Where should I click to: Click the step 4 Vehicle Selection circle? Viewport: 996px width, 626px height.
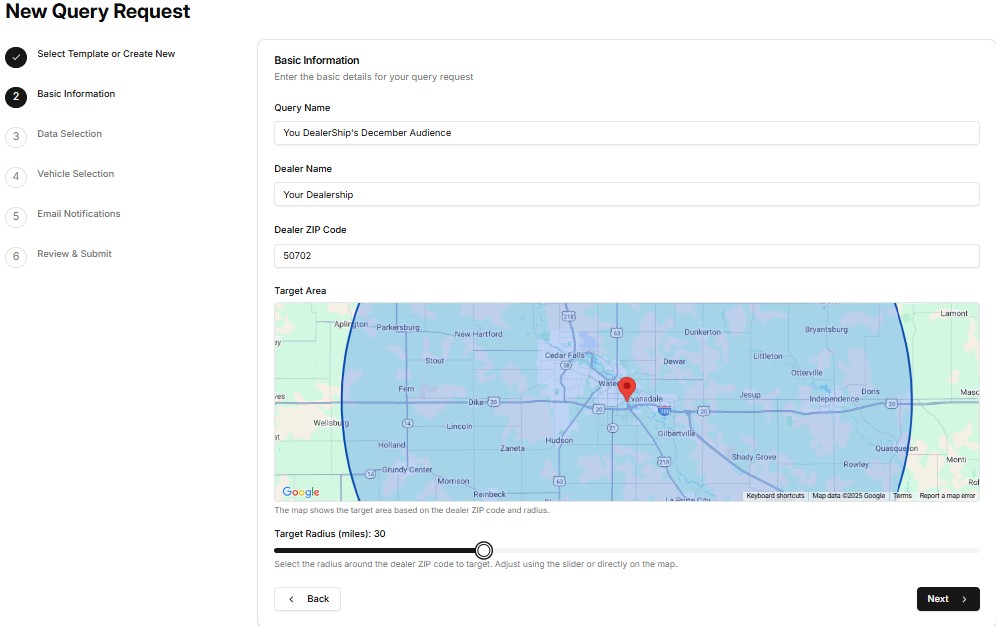click(16, 177)
